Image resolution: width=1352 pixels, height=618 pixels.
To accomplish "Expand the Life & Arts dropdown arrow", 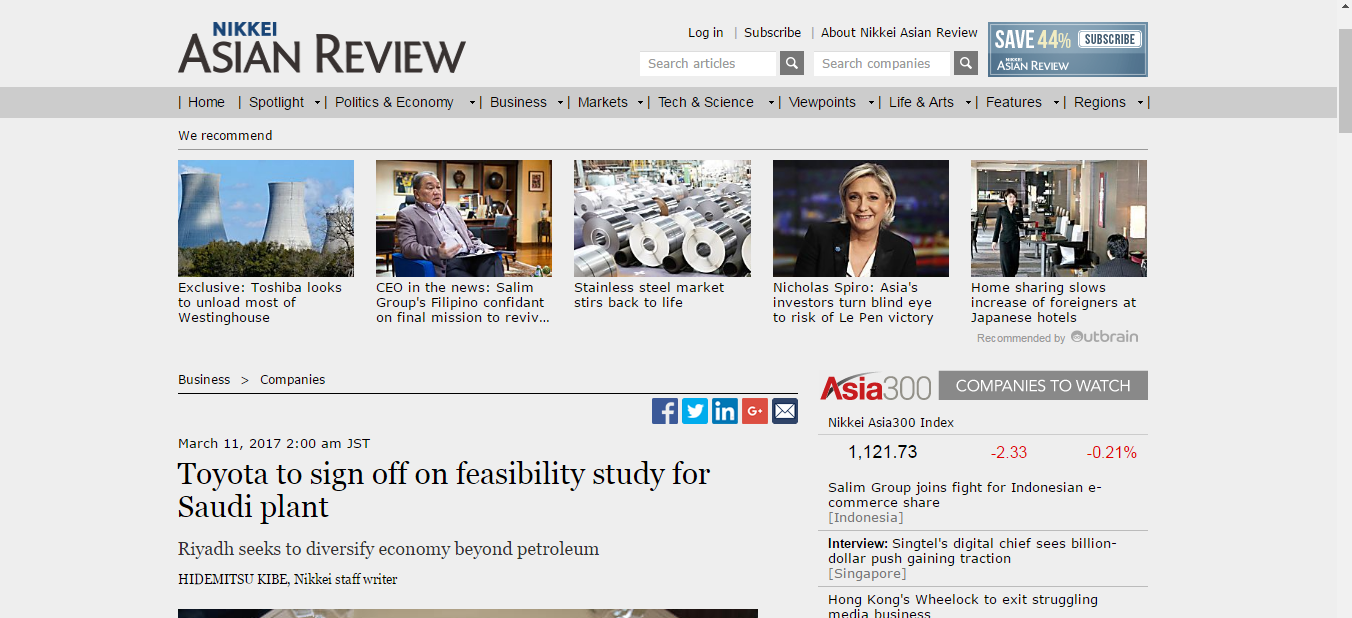I will (x=968, y=103).
